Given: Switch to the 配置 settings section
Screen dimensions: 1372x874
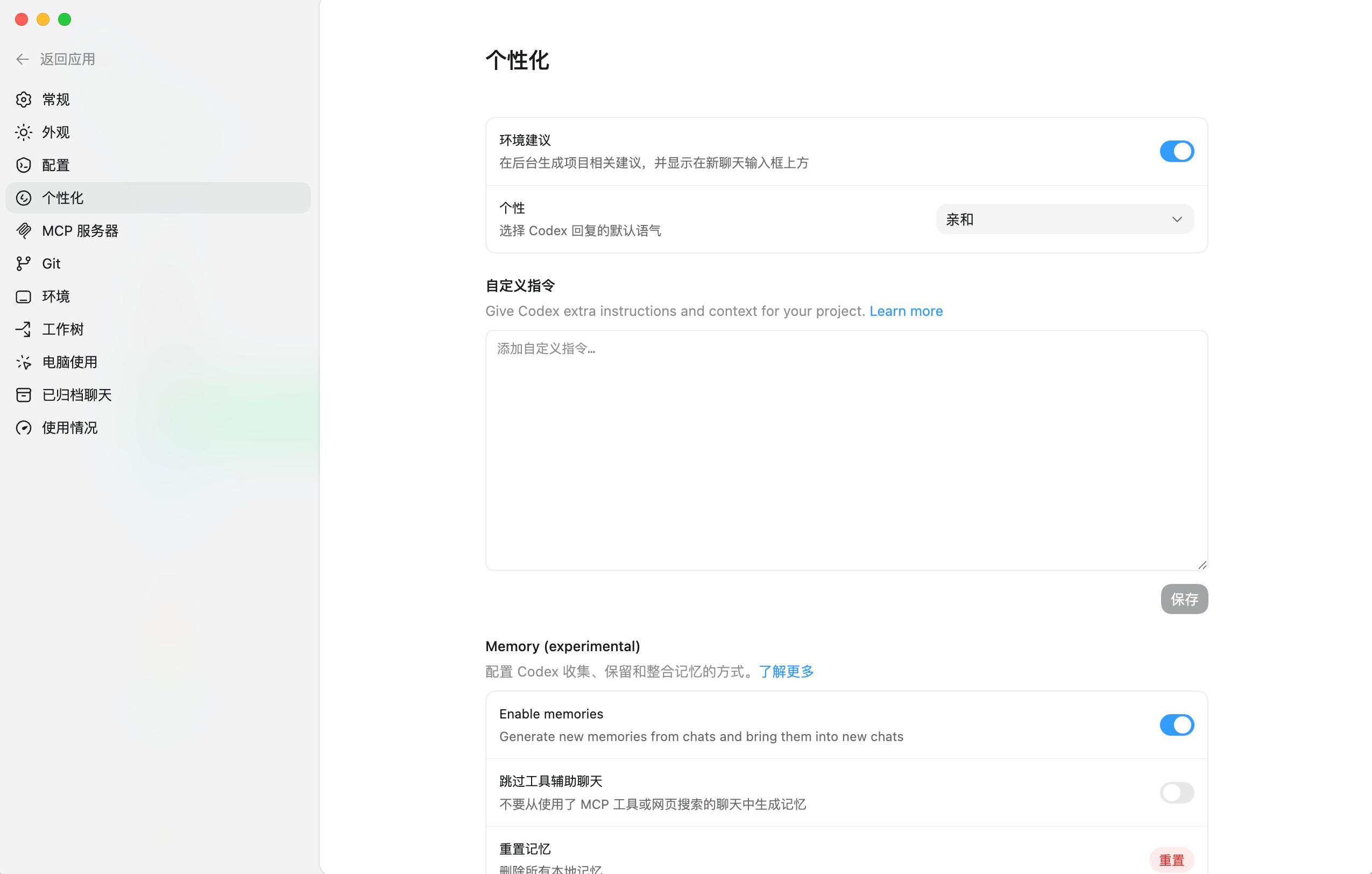Looking at the screenshot, I should (x=56, y=165).
